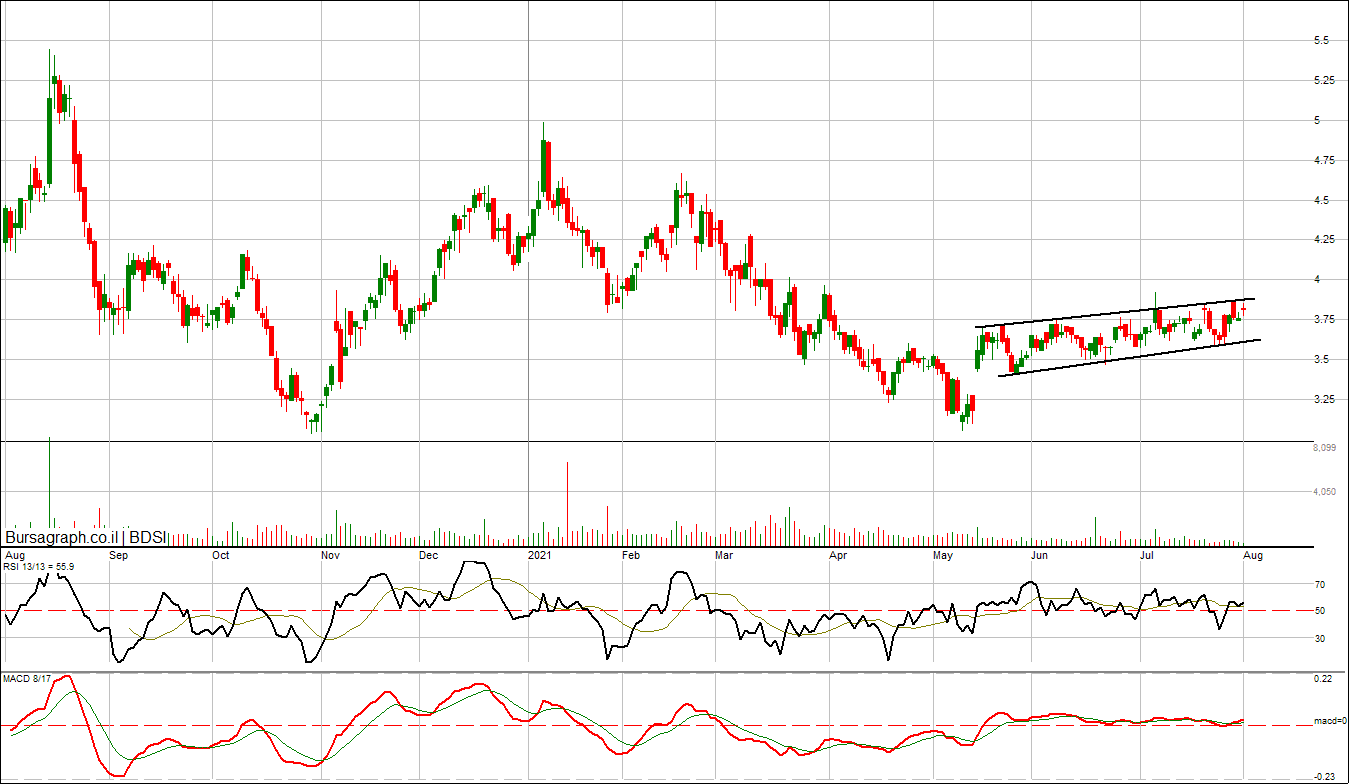
Task: Click the 0.22 MACD scale label
Action: pos(1322,679)
